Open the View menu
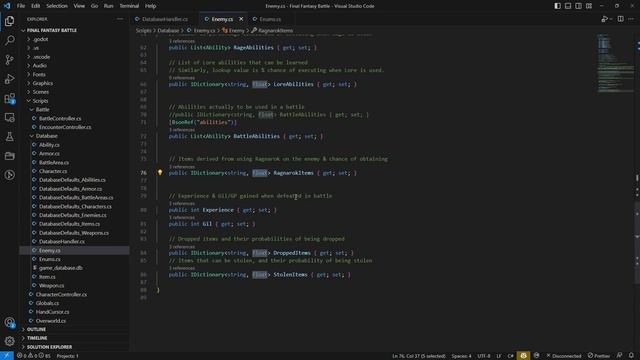 tap(79, 6)
